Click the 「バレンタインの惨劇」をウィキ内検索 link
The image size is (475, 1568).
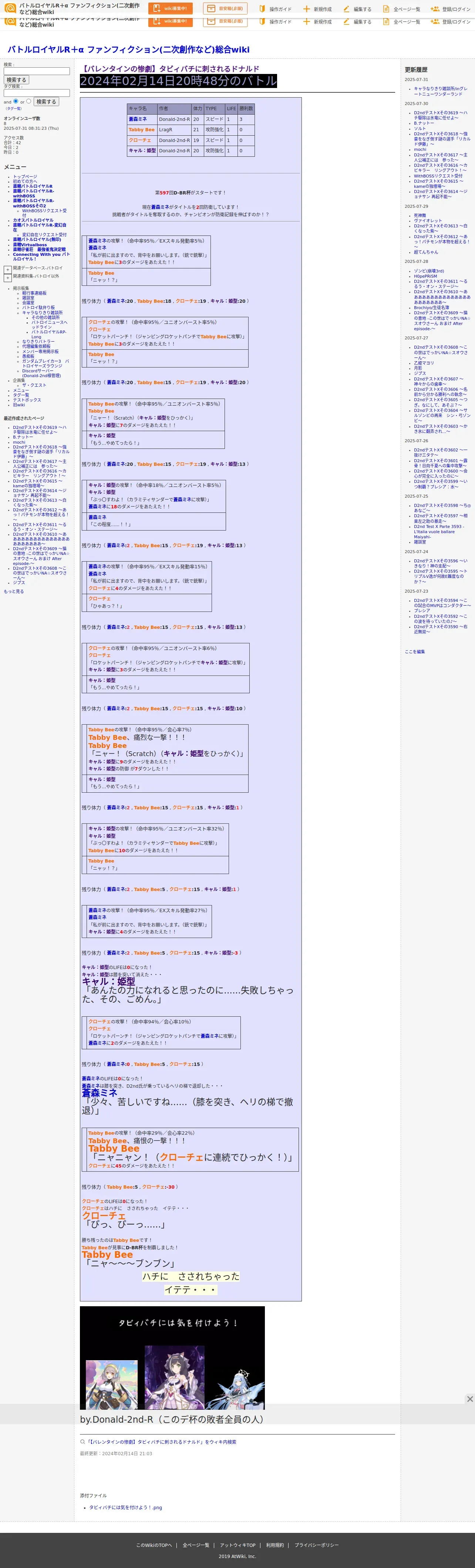(161, 1442)
